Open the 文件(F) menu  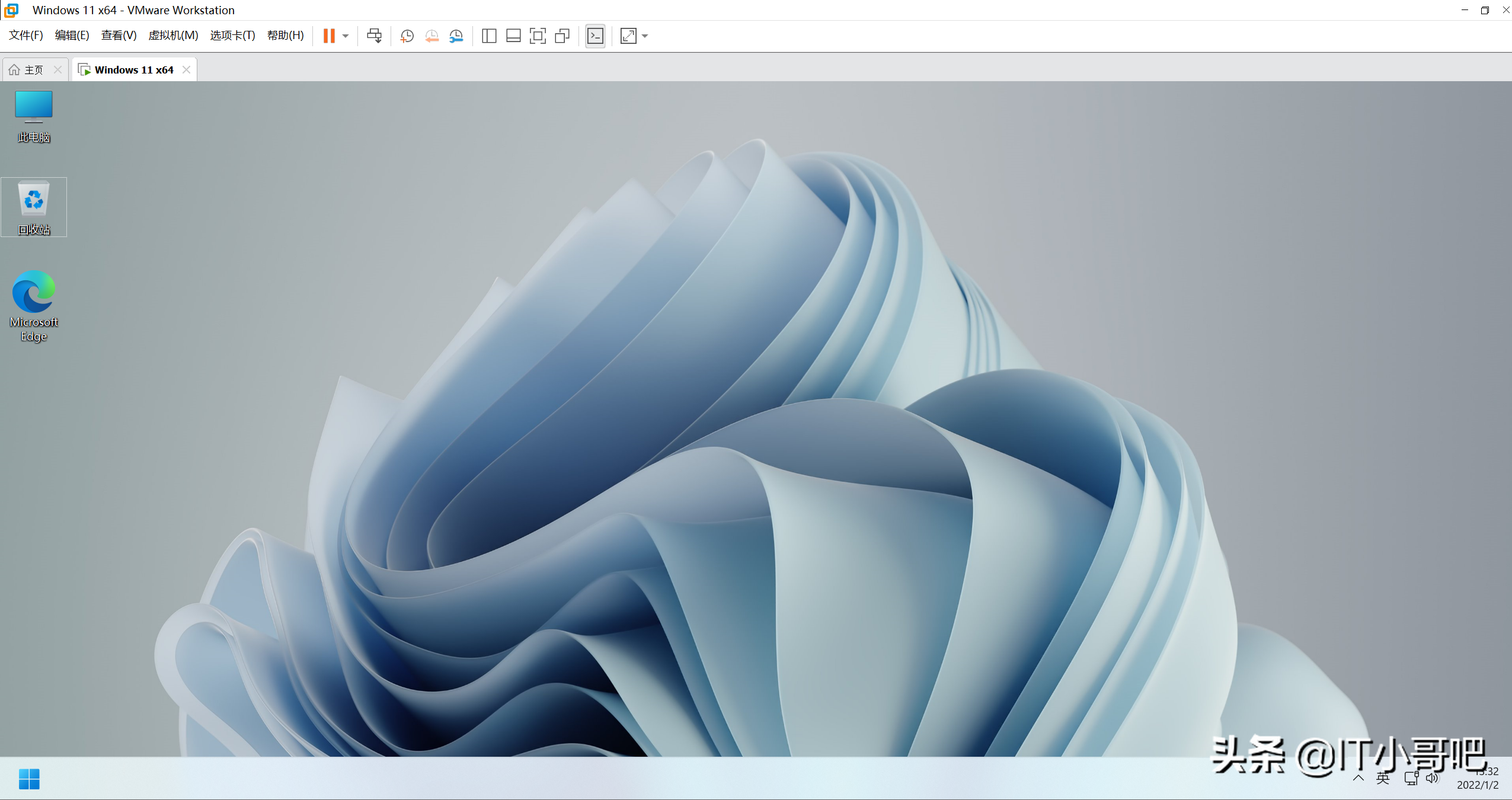(26, 36)
